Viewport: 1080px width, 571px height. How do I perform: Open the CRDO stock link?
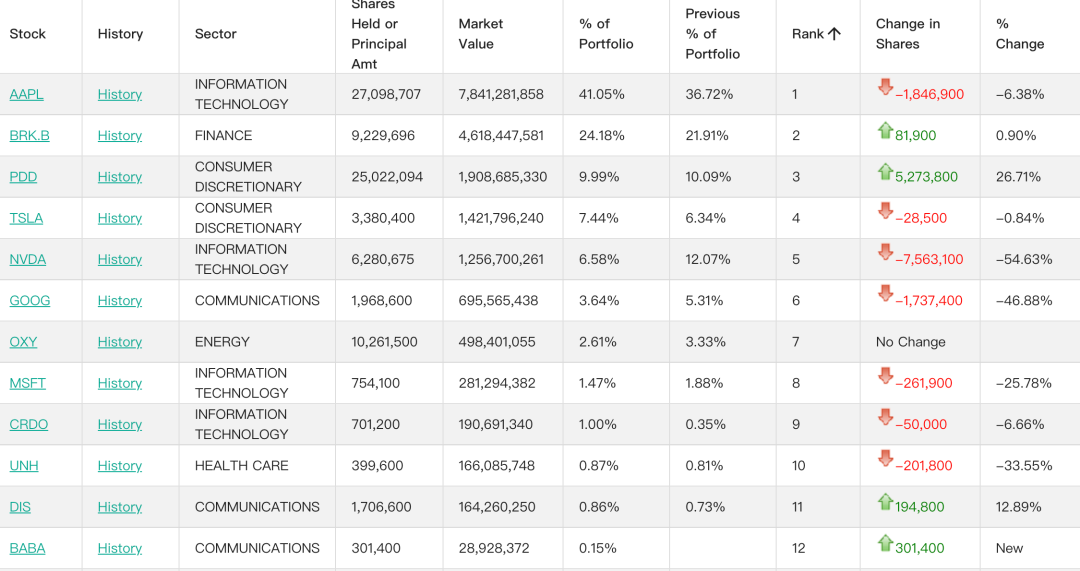click(x=29, y=425)
